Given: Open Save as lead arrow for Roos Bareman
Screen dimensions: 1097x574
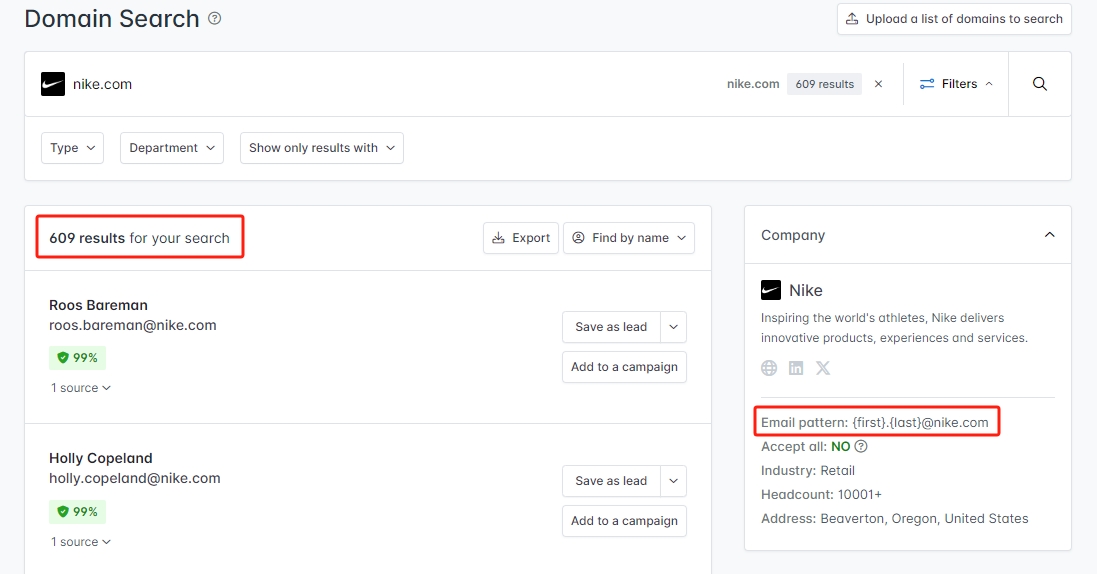Looking at the screenshot, I should pyautogui.click(x=674, y=327).
